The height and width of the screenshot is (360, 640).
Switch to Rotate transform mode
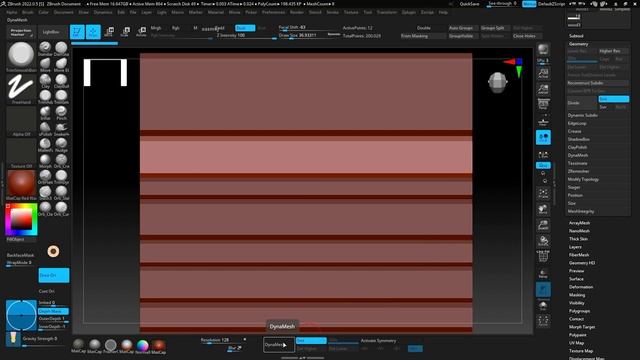pos(141,32)
